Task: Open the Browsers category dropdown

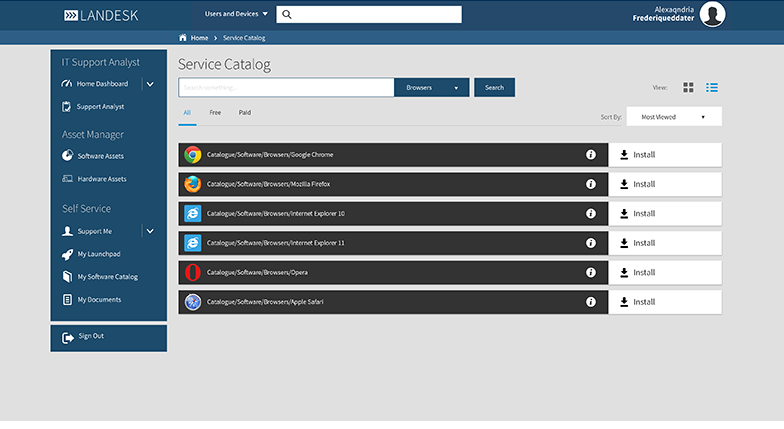Action: coord(432,88)
